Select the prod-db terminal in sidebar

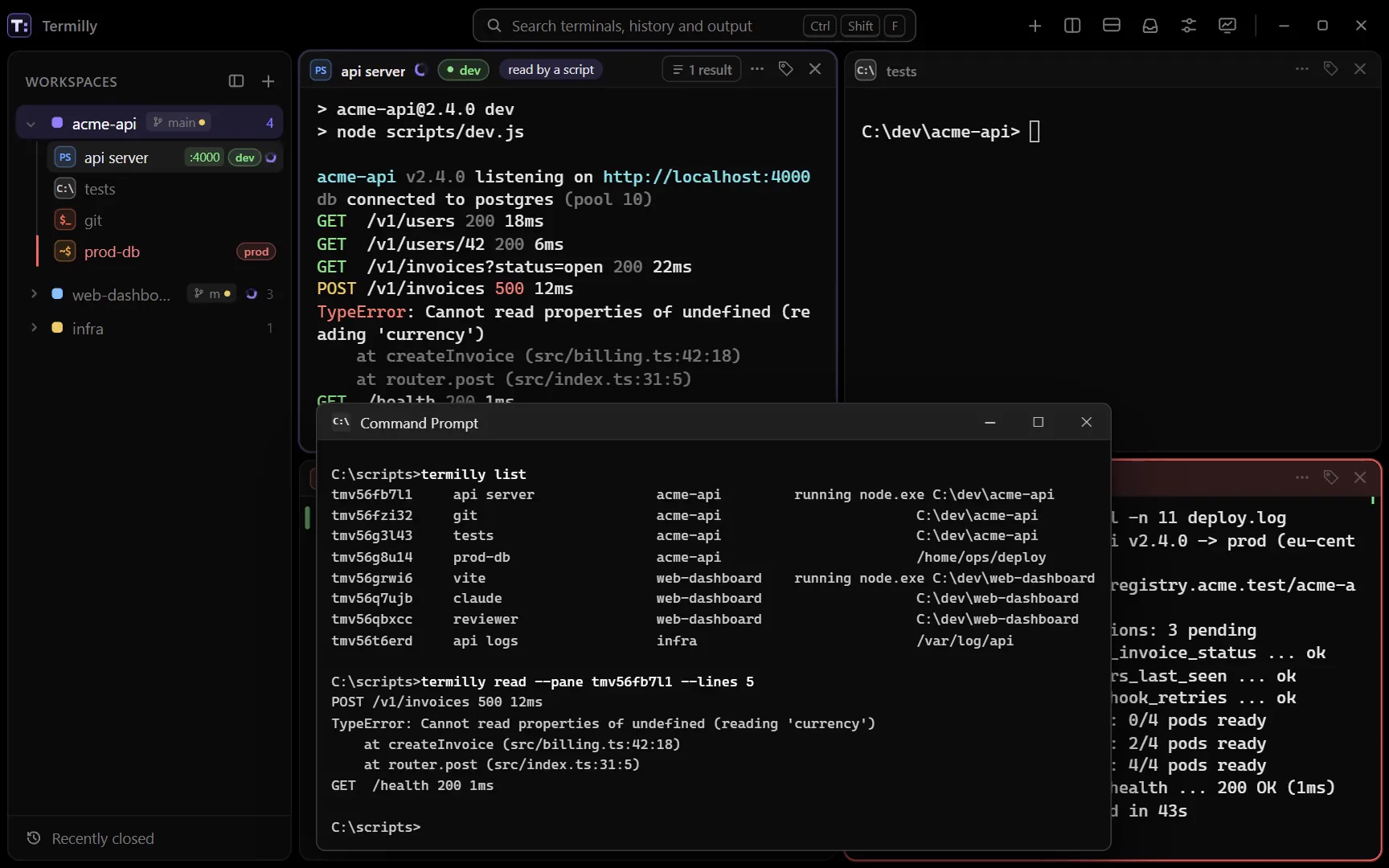point(165,252)
